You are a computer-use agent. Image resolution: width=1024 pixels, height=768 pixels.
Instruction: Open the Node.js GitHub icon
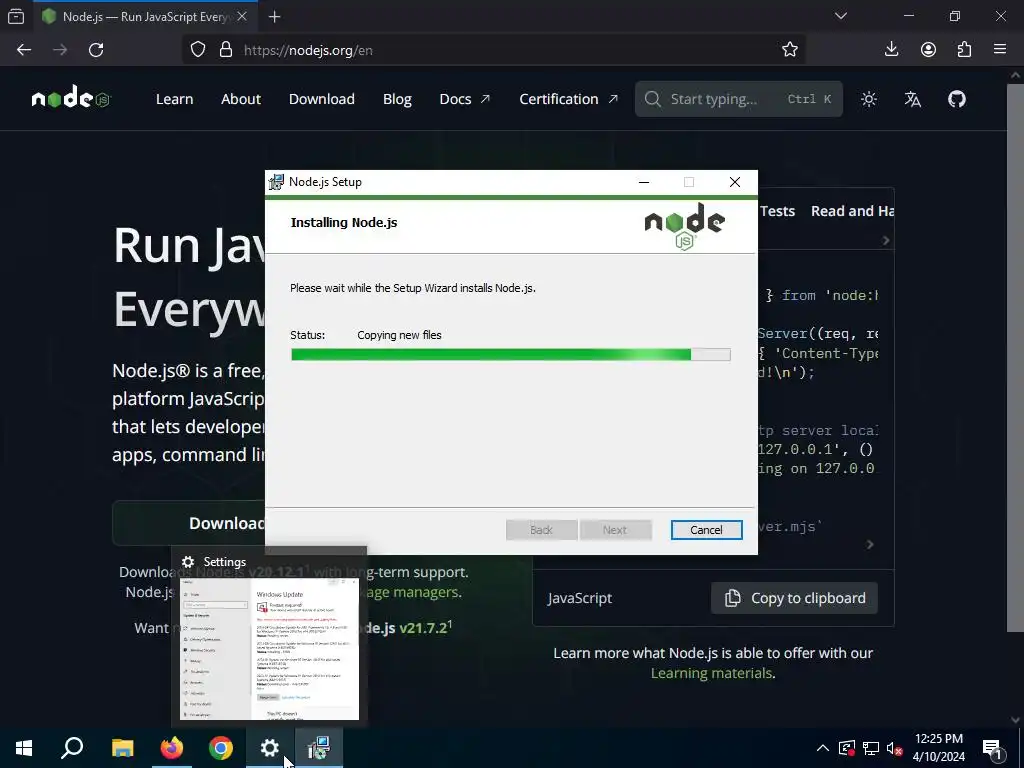(957, 99)
